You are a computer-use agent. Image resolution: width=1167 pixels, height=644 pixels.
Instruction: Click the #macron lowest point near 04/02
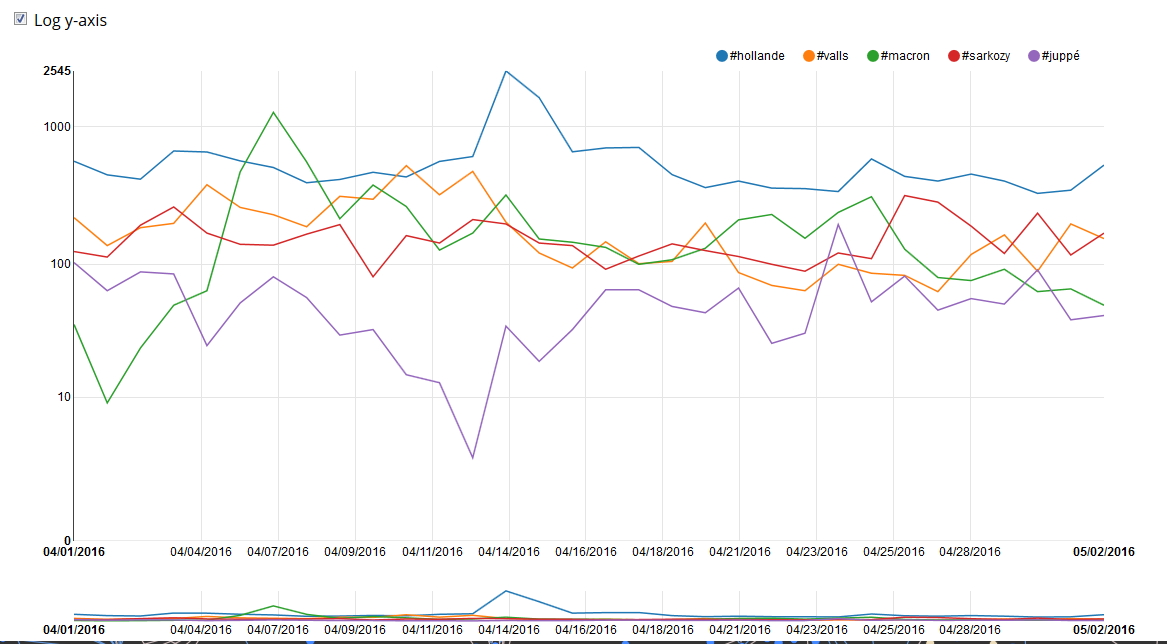107,403
